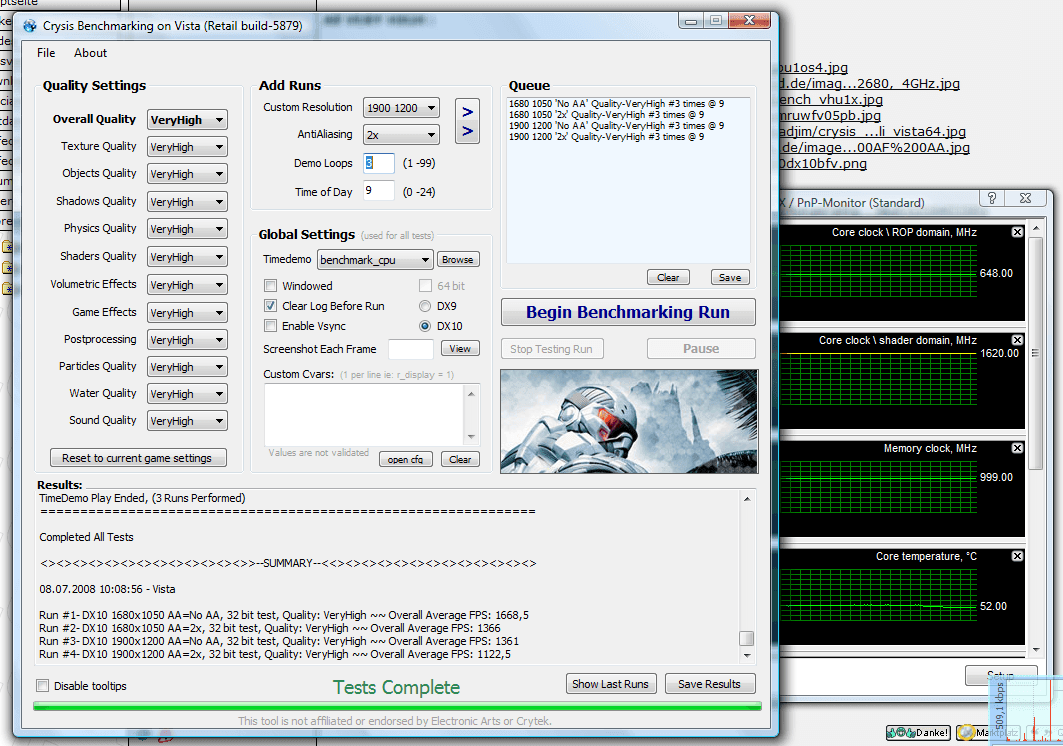Click Begin Benchmarking Run button
Viewport: 1063px width, 746px height.
tap(628, 312)
